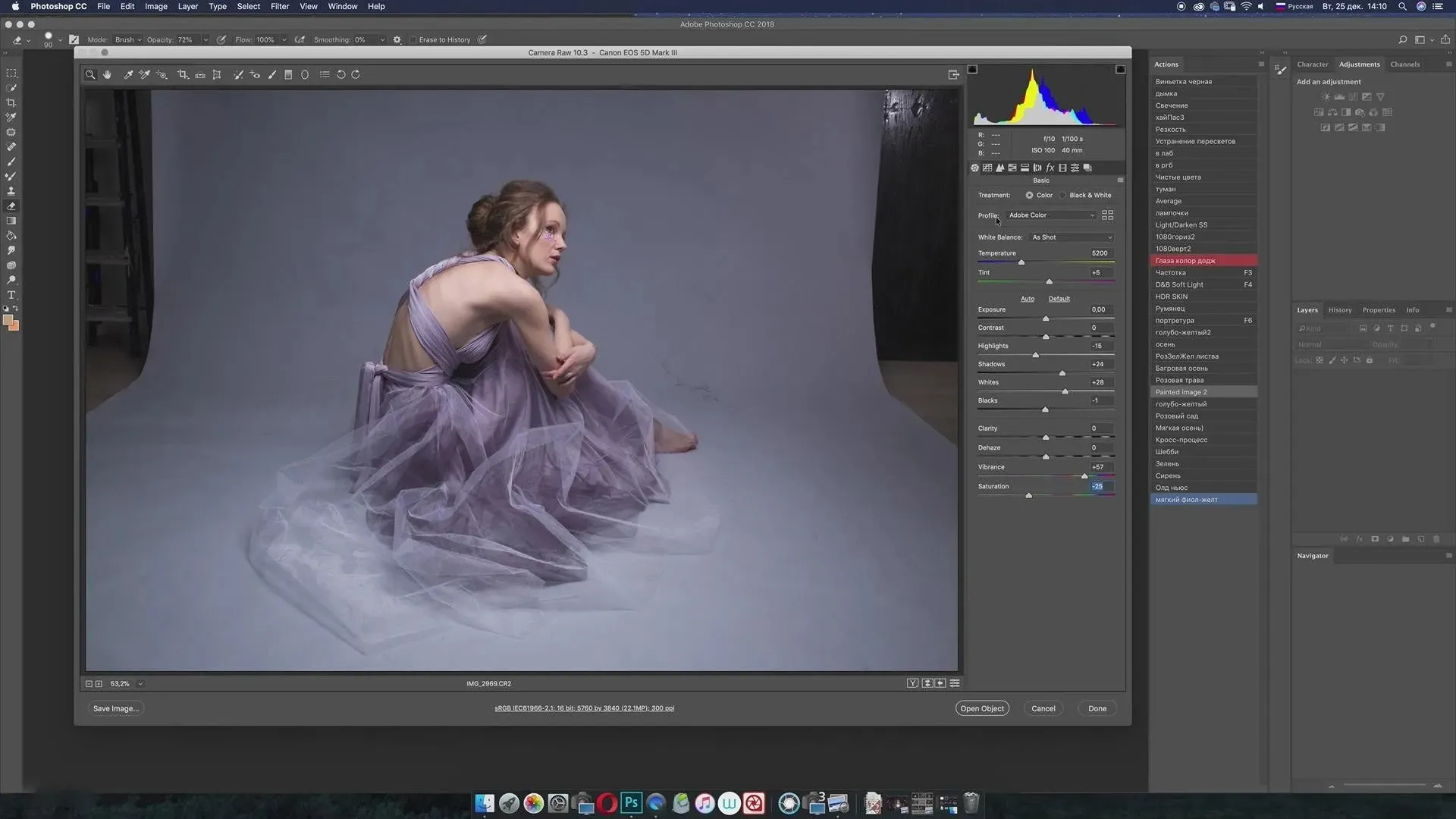The image size is (1456, 819).
Task: Open the Profile Adobe Color dropdown
Action: pyautogui.click(x=1051, y=215)
